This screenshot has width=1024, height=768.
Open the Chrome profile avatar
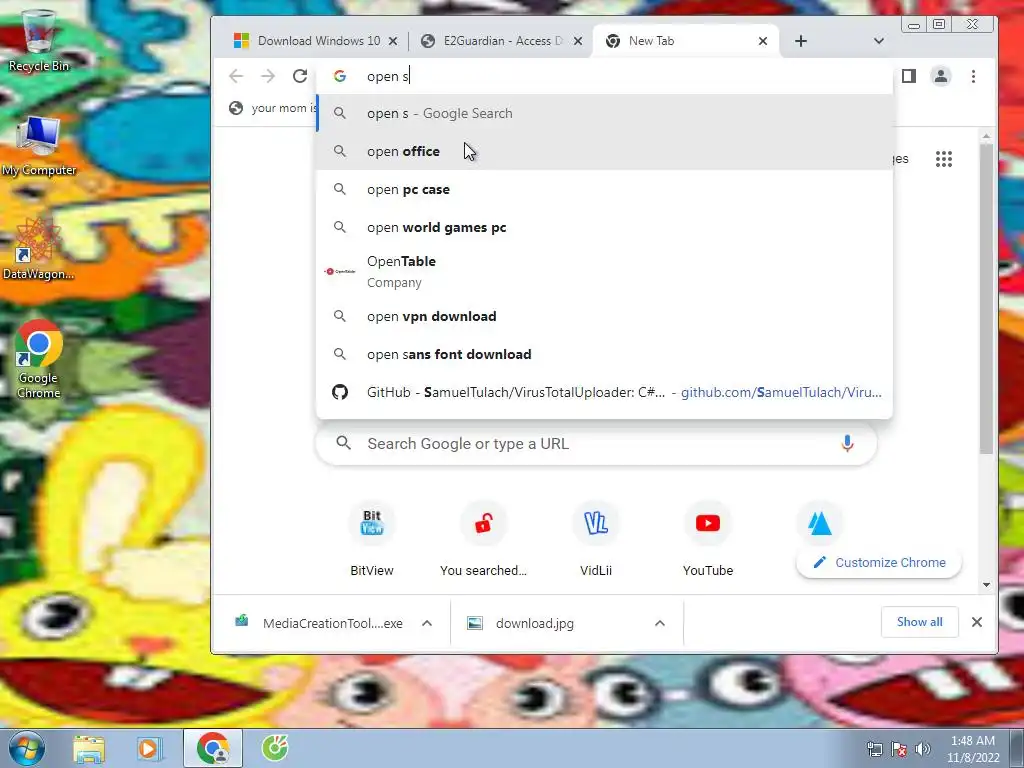(x=941, y=76)
